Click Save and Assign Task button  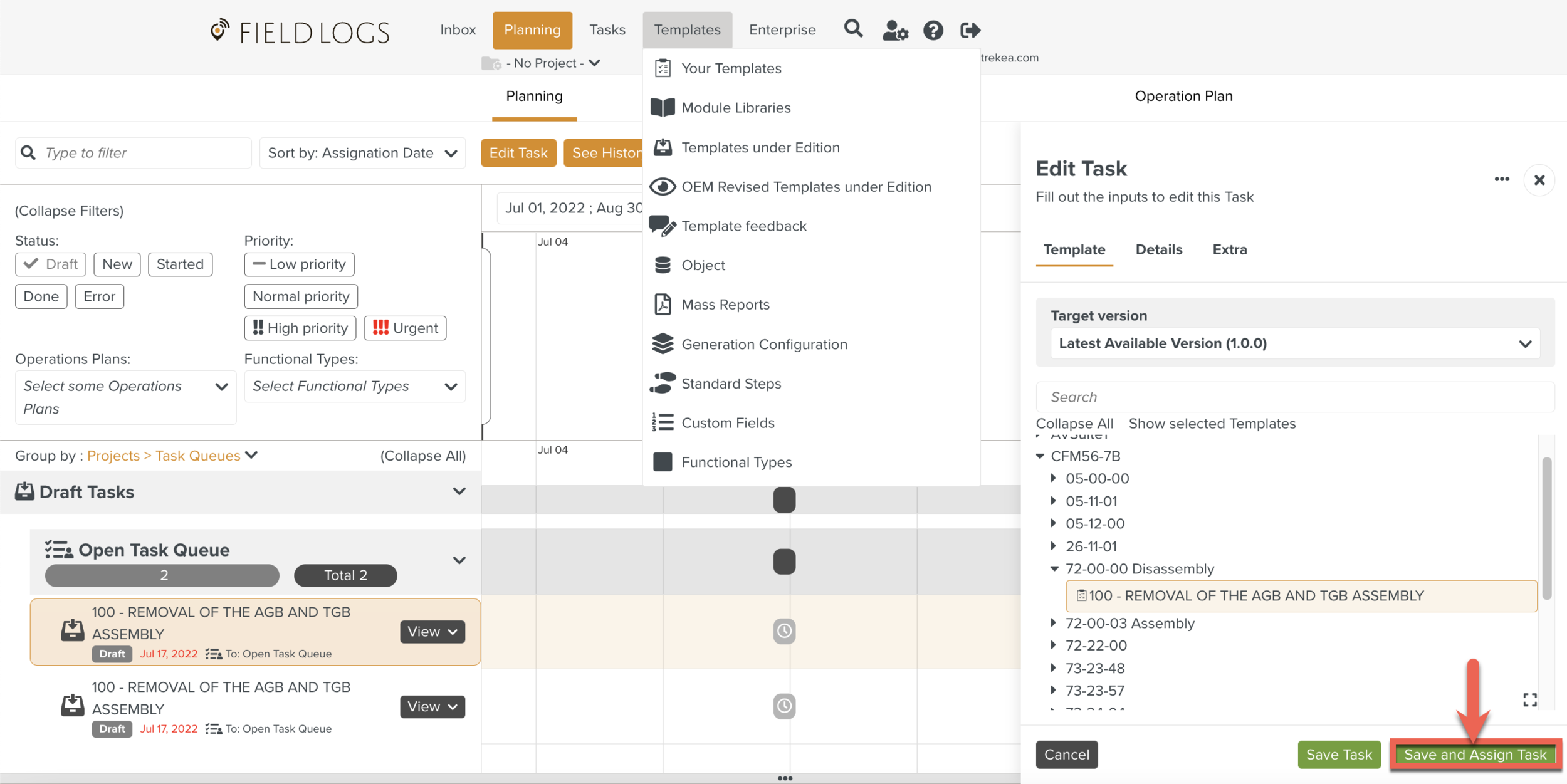[1475, 755]
